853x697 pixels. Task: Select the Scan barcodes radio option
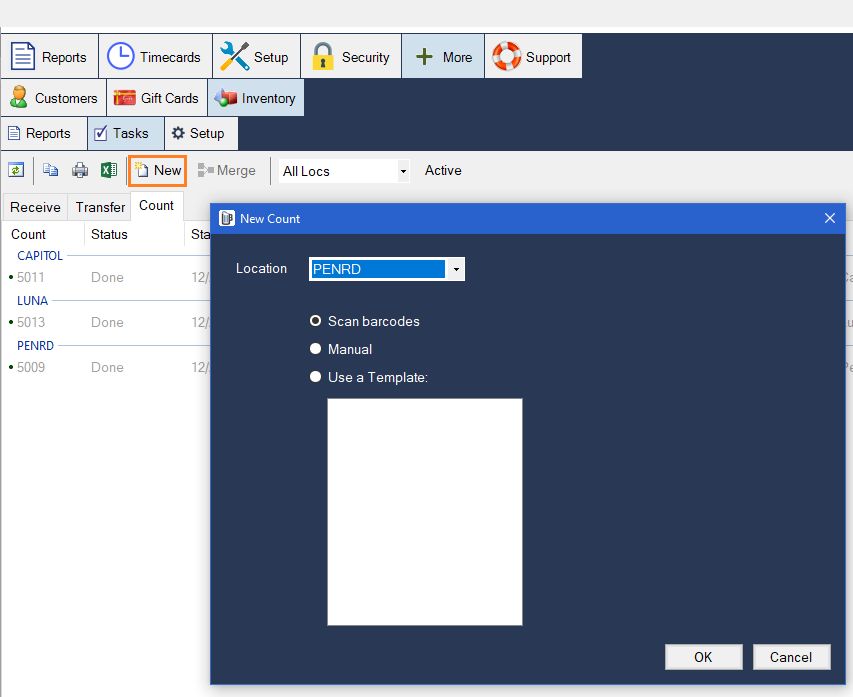(x=316, y=321)
